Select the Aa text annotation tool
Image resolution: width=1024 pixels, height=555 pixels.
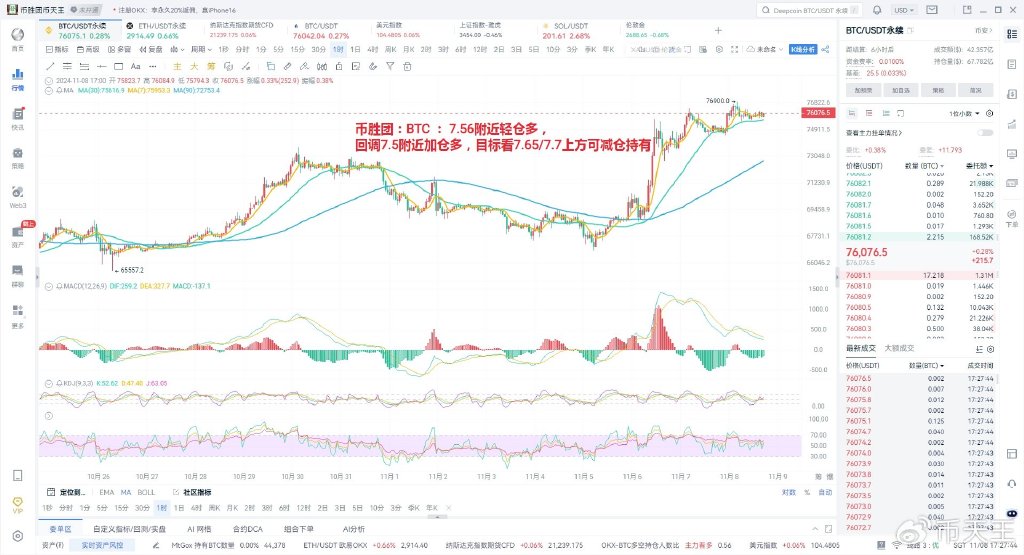[x=135, y=66]
